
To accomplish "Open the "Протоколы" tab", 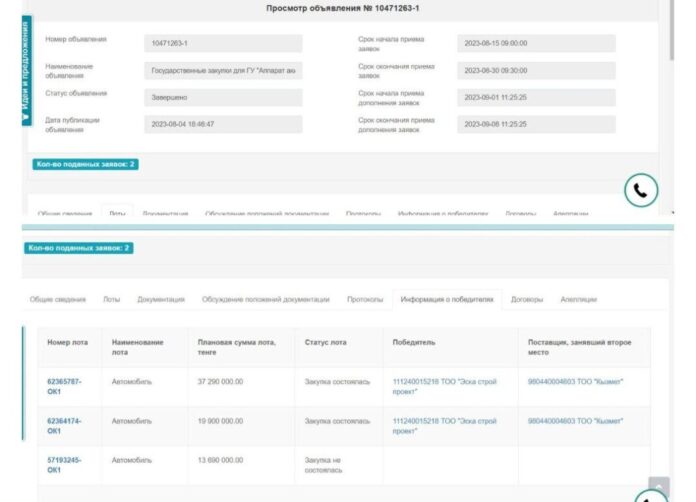I will pyautogui.click(x=364, y=299).
